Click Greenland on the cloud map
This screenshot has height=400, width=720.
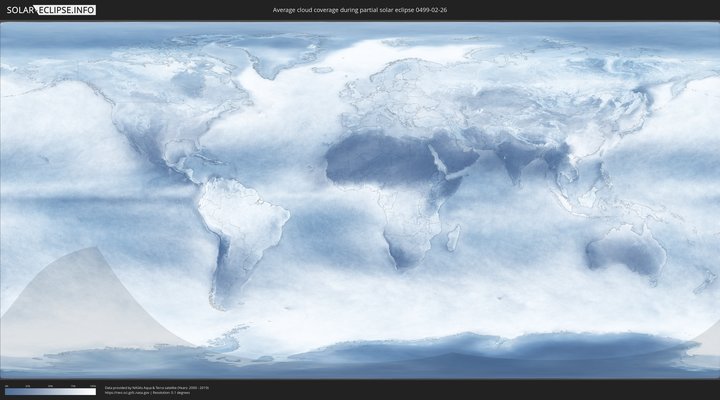[282, 55]
